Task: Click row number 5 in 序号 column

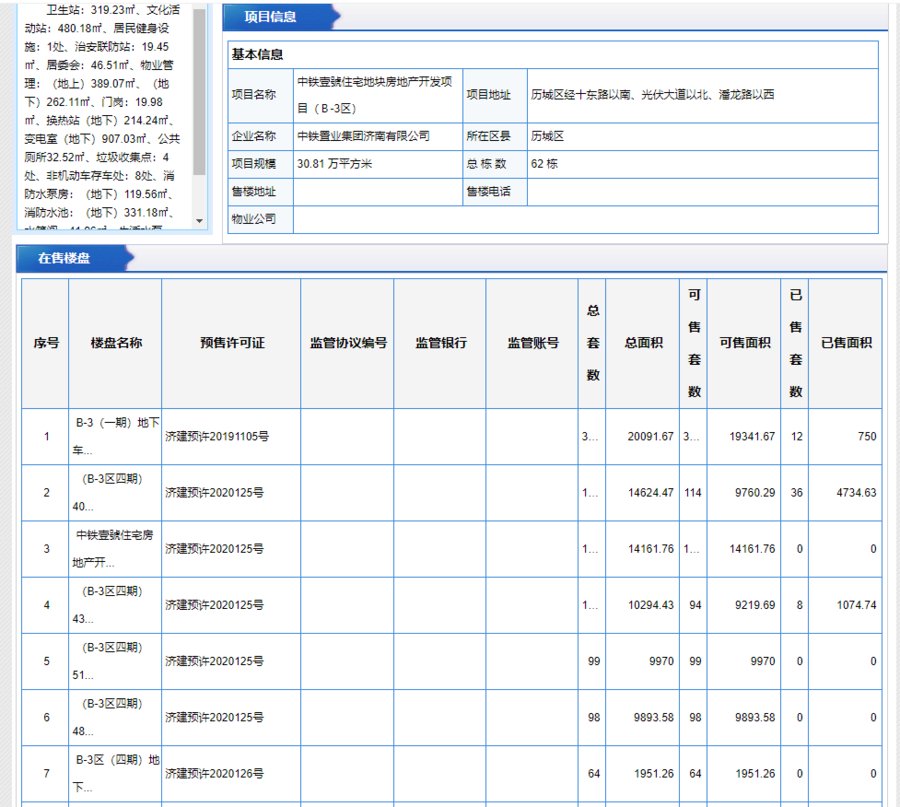Action: (46, 661)
